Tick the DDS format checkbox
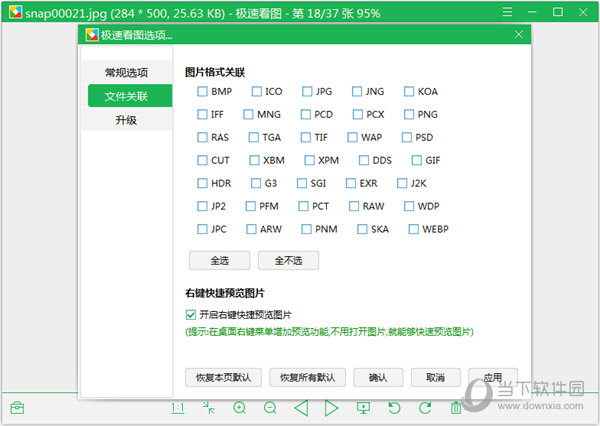The image size is (600, 426). coord(364,160)
